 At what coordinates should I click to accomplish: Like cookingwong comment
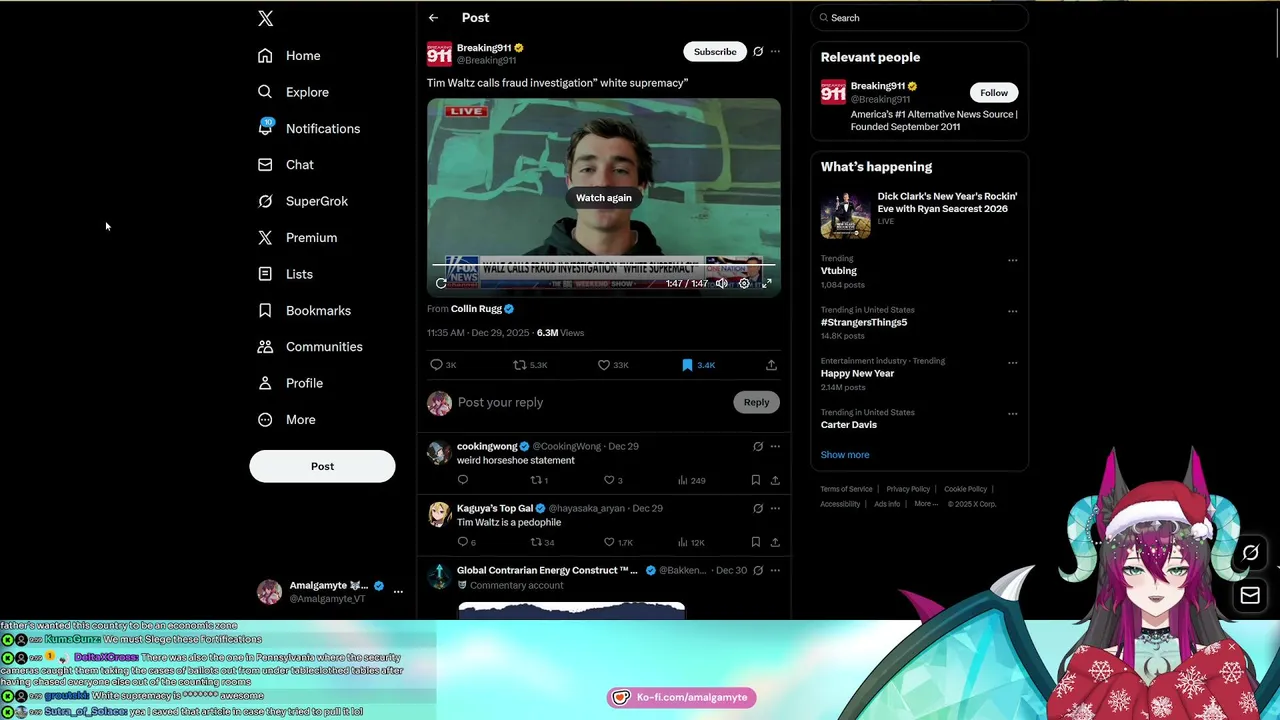(613, 480)
